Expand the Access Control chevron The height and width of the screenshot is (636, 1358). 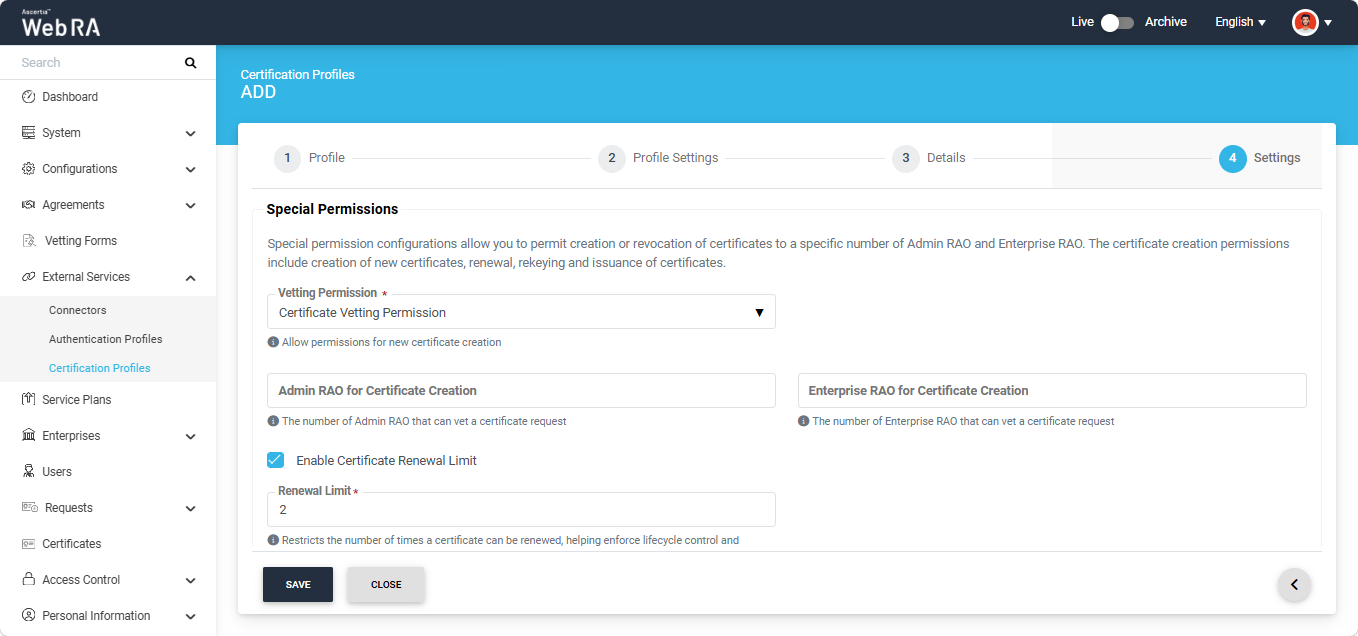pos(191,580)
